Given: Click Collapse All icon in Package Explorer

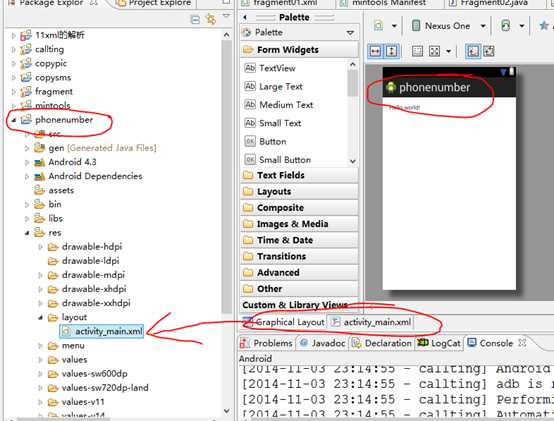Looking at the screenshot, I should [195, 20].
